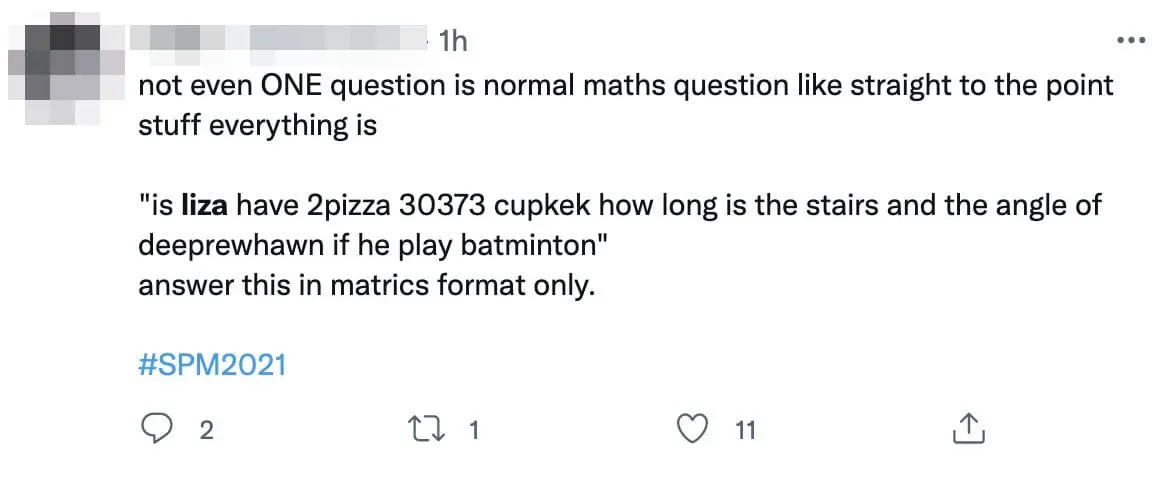Open the three-dot more options menu
This screenshot has width=1176, height=494.
[1130, 40]
